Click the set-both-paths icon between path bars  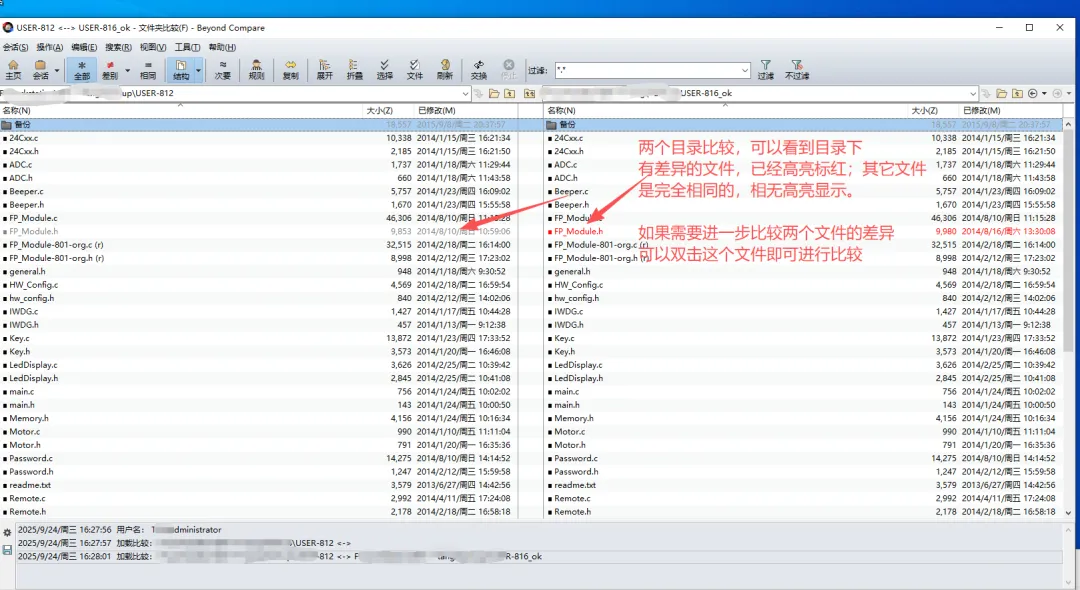pyautogui.click(x=529, y=94)
